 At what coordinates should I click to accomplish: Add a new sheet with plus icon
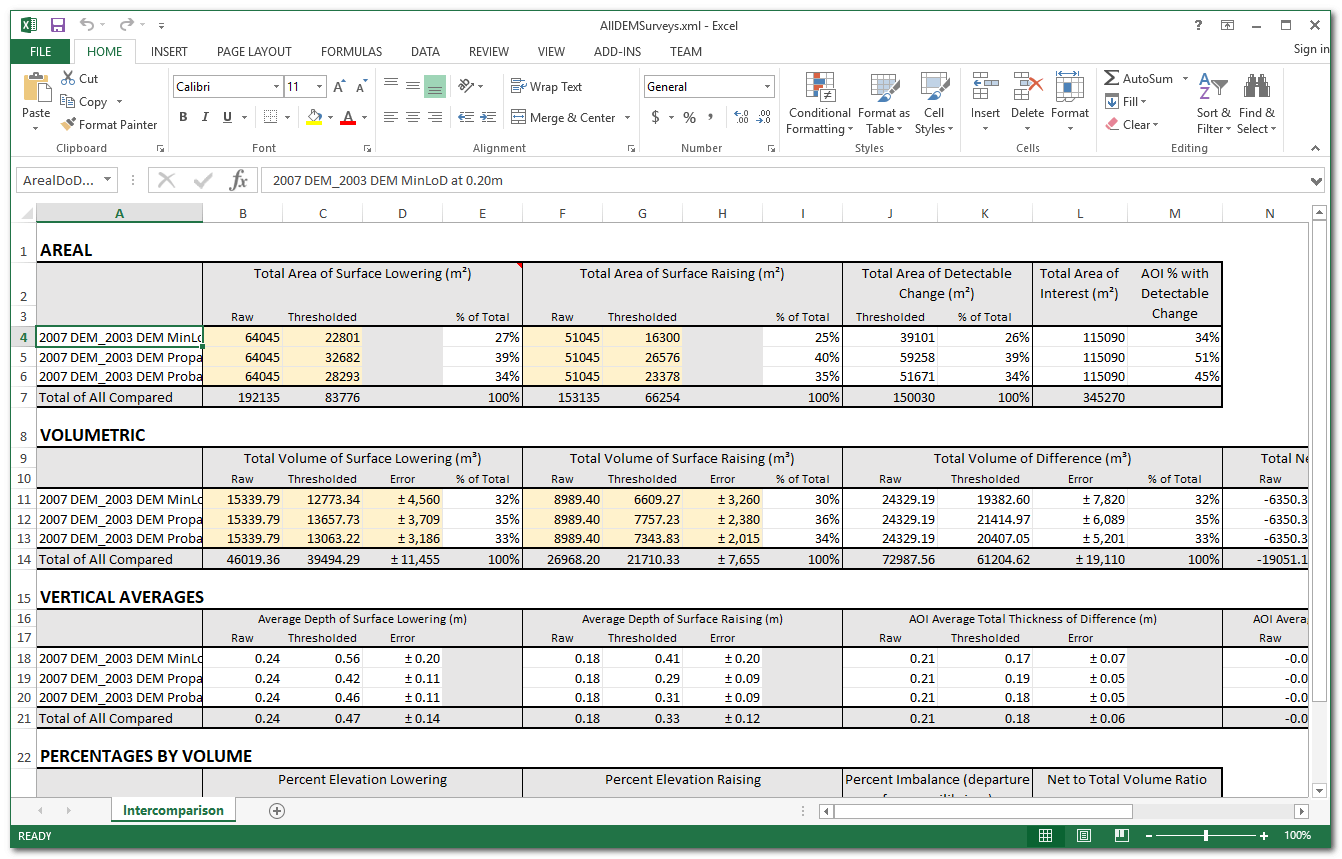(x=277, y=810)
